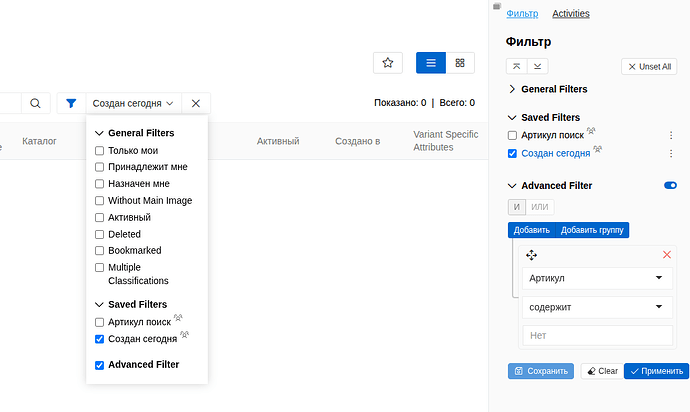This screenshot has width=690, height=412.
Task: Open the Артикул field dropdown
Action: pyautogui.click(x=597, y=278)
